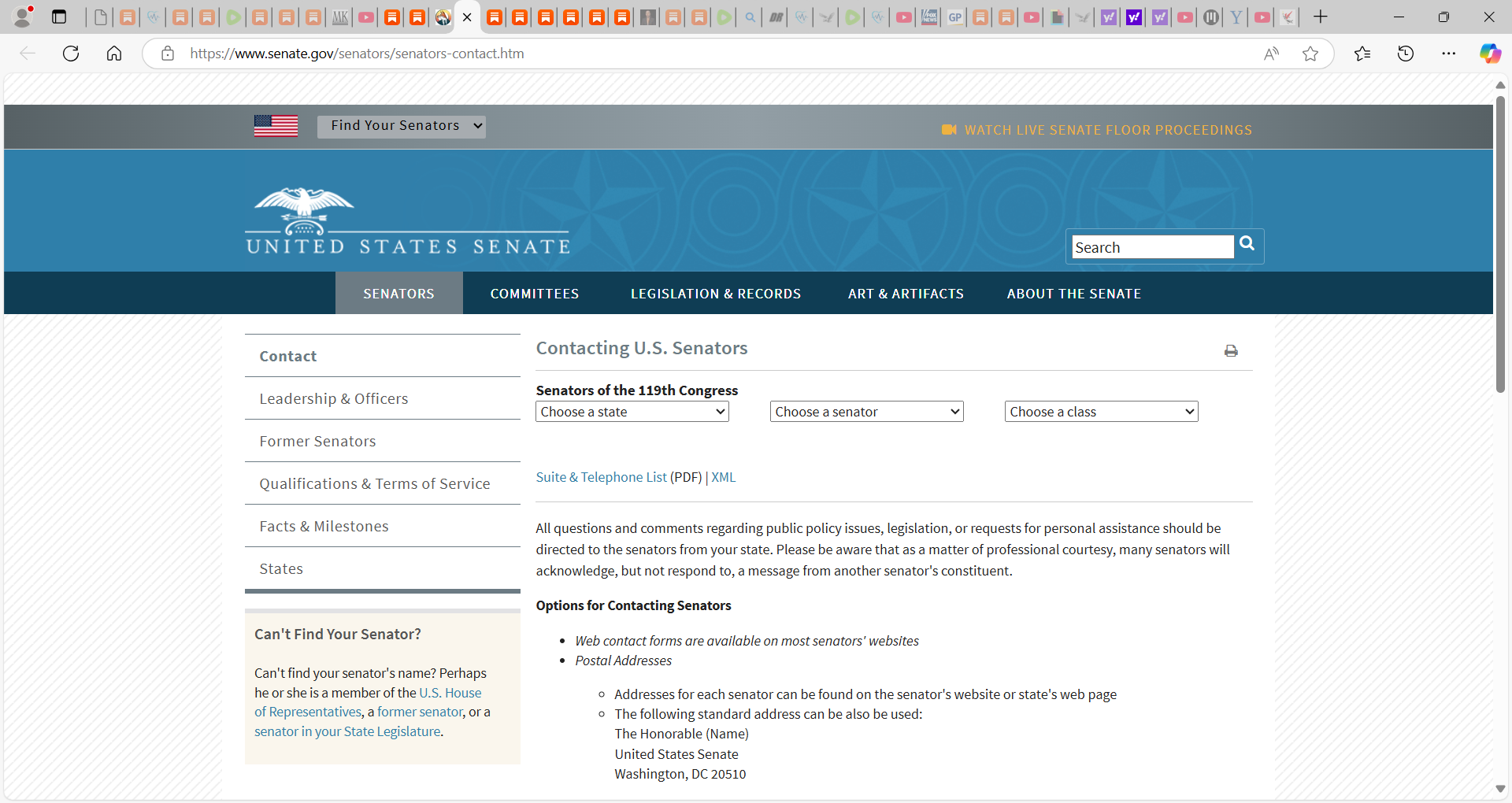Open the Choose a class dropdown
This screenshot has width=1512, height=803.
pos(1102,412)
